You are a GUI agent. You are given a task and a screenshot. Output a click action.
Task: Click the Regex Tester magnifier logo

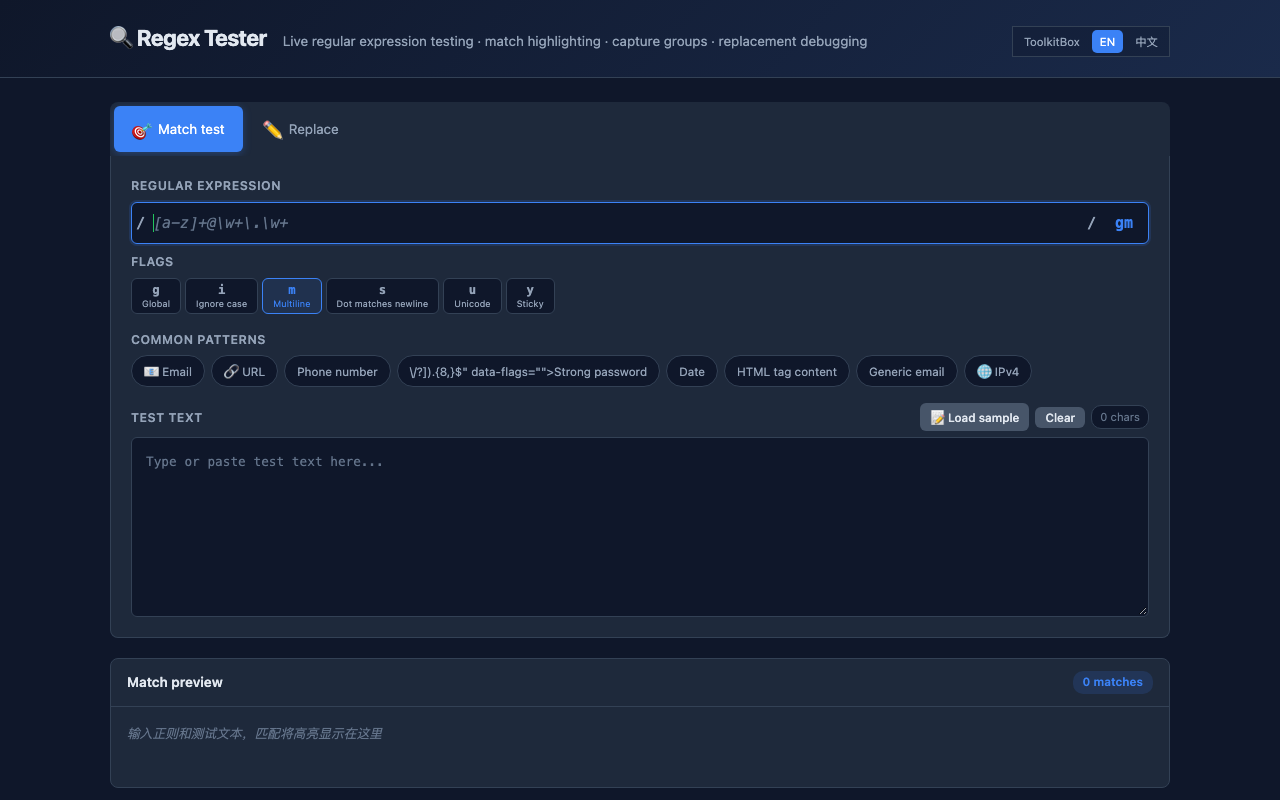[121, 38]
